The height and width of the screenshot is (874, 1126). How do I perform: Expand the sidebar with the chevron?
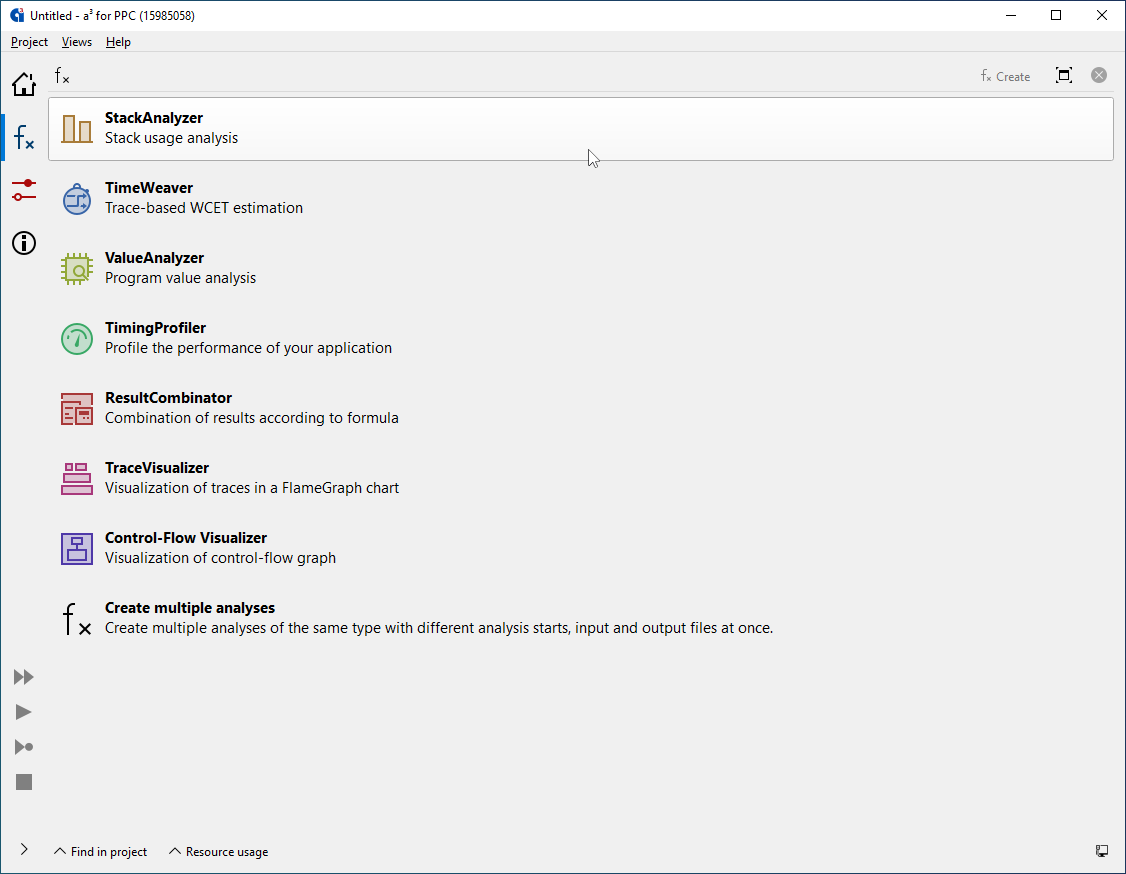pyautogui.click(x=24, y=850)
